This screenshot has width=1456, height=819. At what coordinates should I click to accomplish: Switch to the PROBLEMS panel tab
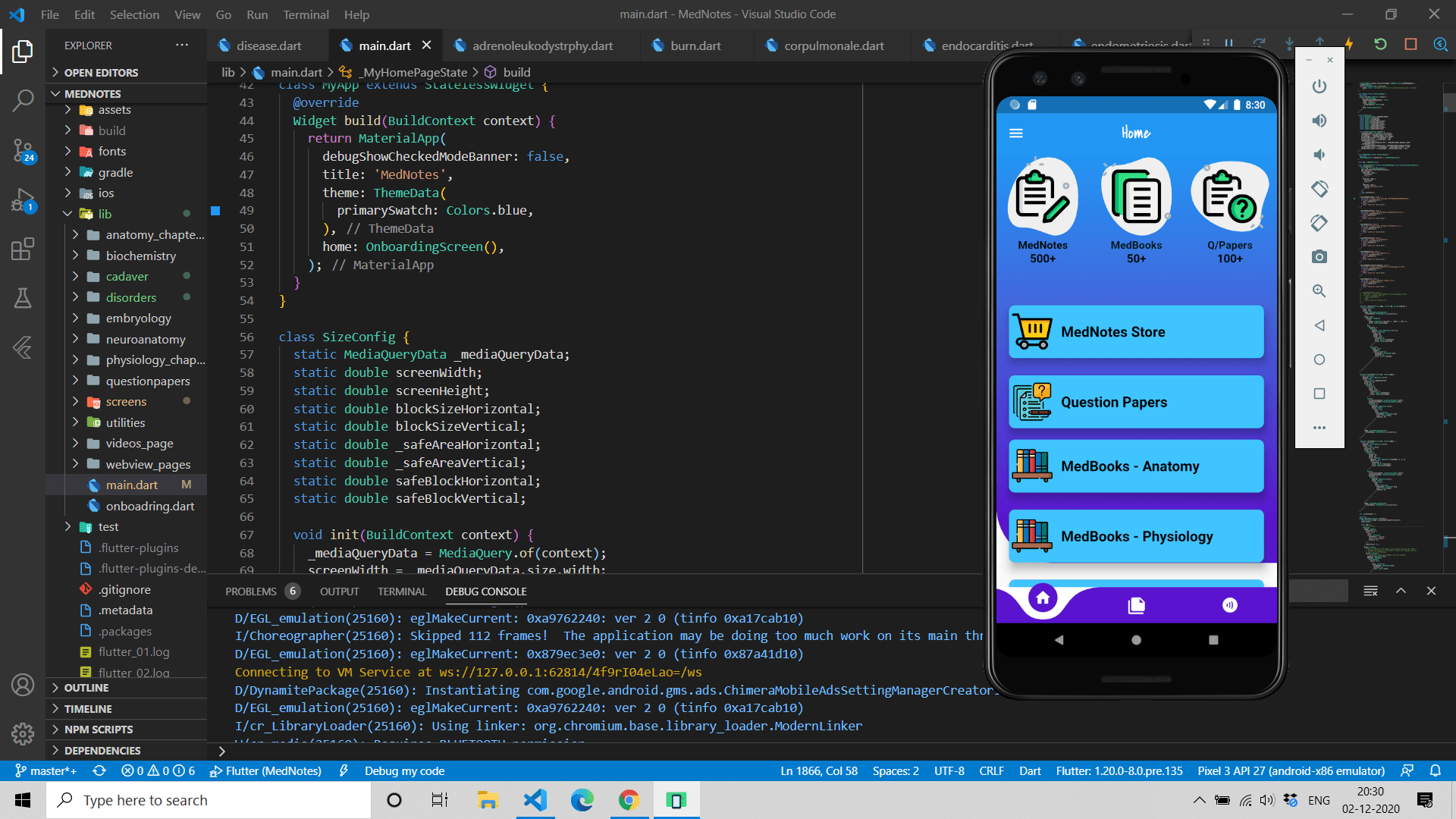pos(250,591)
